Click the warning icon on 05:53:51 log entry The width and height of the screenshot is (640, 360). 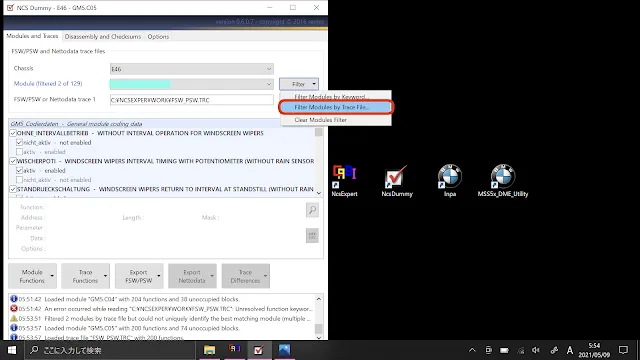13,318
